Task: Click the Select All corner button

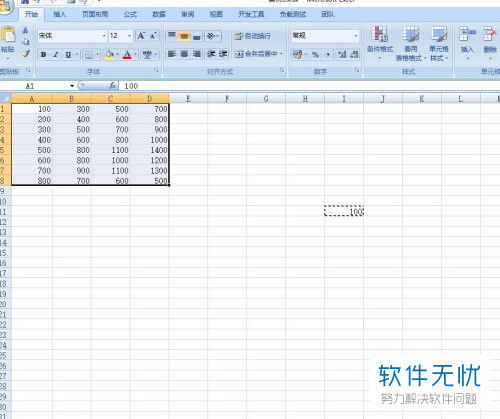Action: 5,98
